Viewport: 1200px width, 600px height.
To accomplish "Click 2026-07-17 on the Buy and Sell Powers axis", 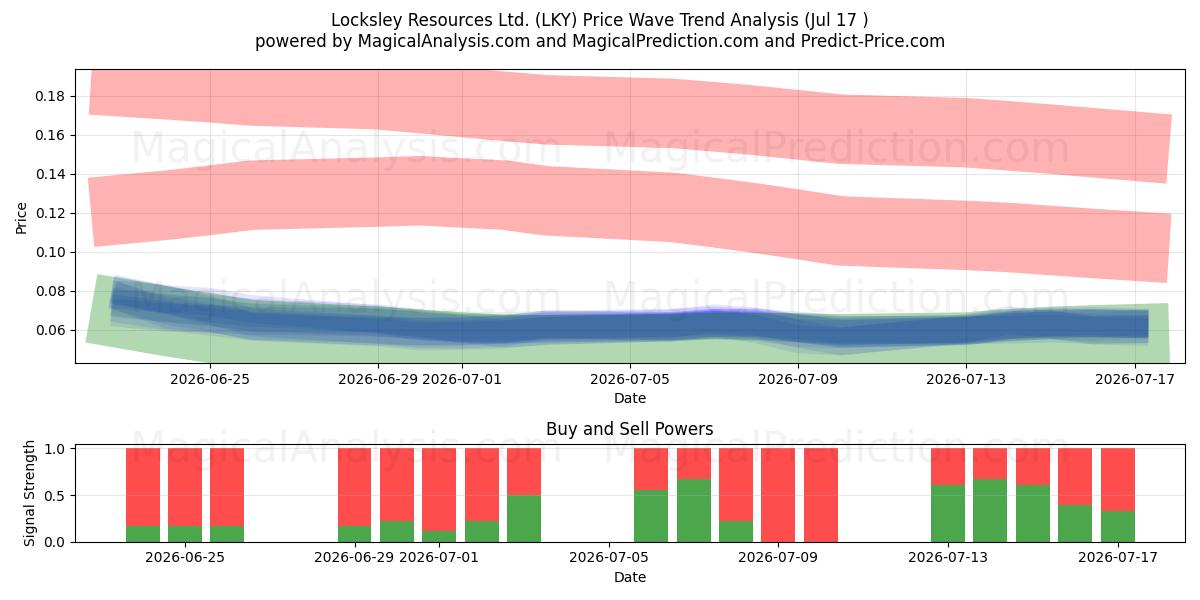I will 1117,558.
